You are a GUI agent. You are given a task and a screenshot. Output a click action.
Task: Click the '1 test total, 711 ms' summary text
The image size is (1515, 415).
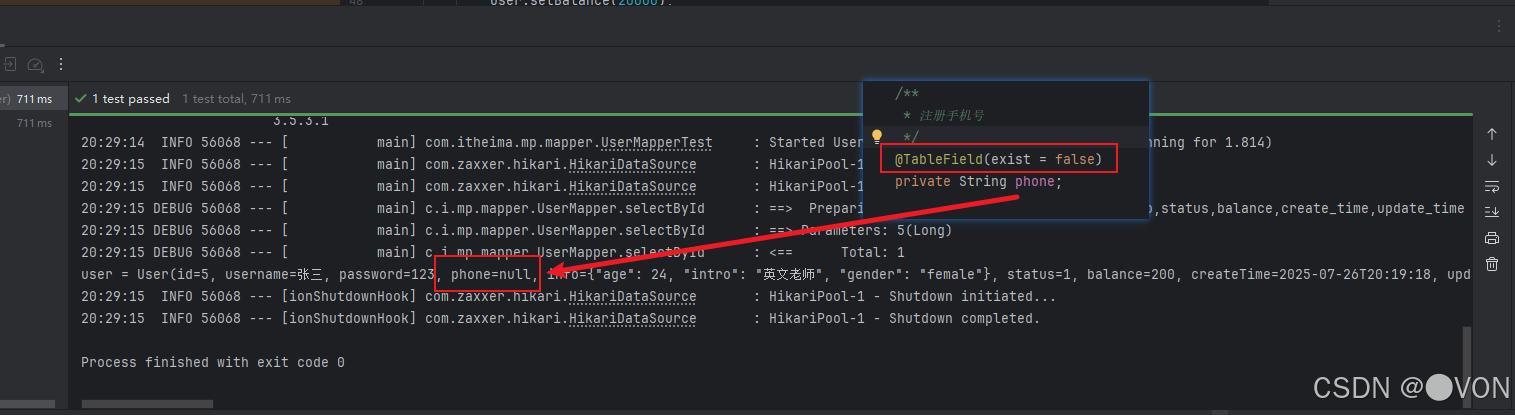pos(236,99)
